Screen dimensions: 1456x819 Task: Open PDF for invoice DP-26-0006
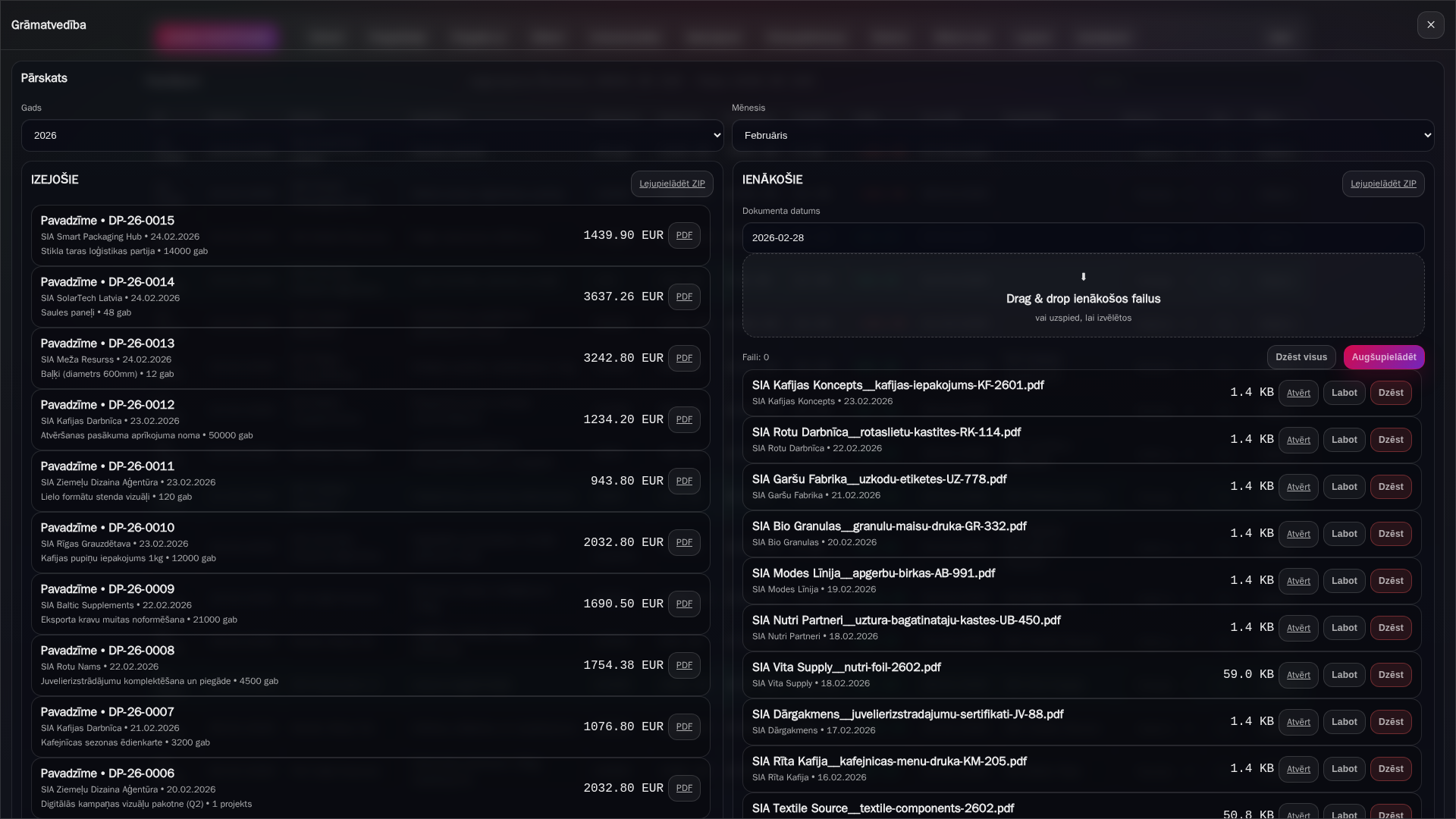coord(683,789)
